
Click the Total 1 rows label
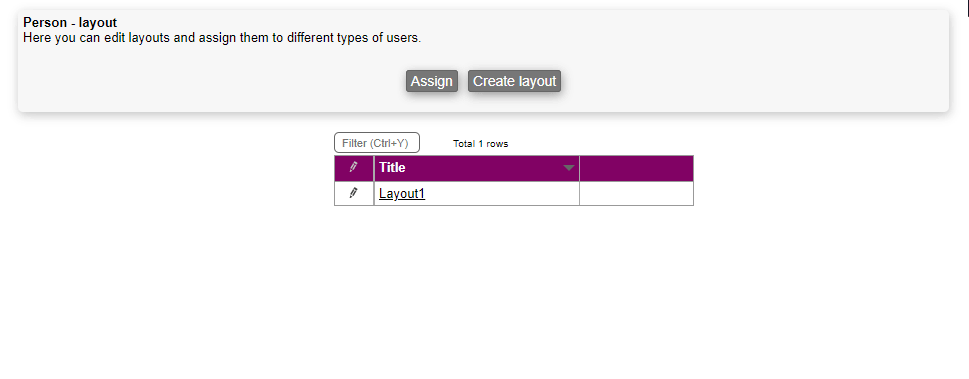pyautogui.click(x=480, y=143)
